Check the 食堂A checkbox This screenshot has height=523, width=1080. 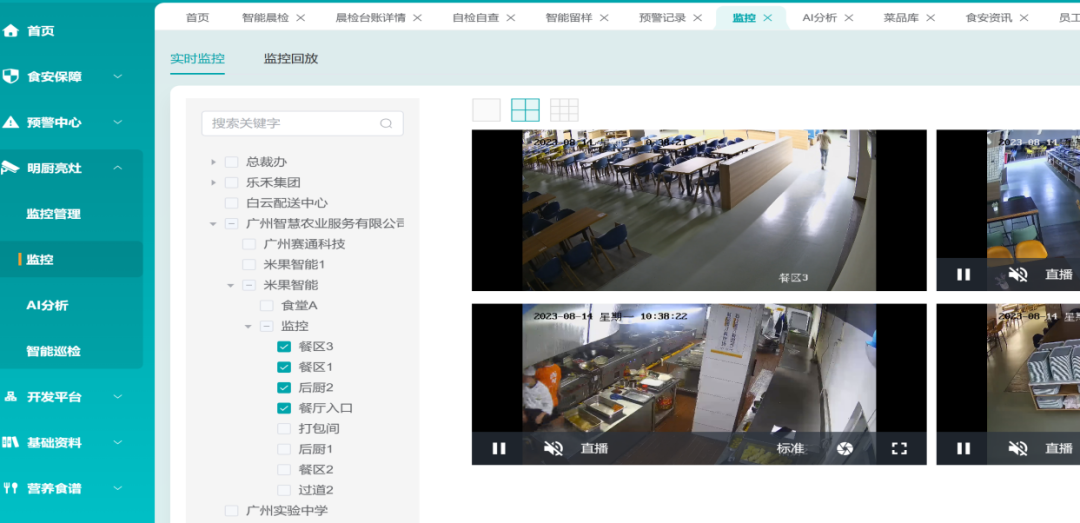tap(267, 305)
